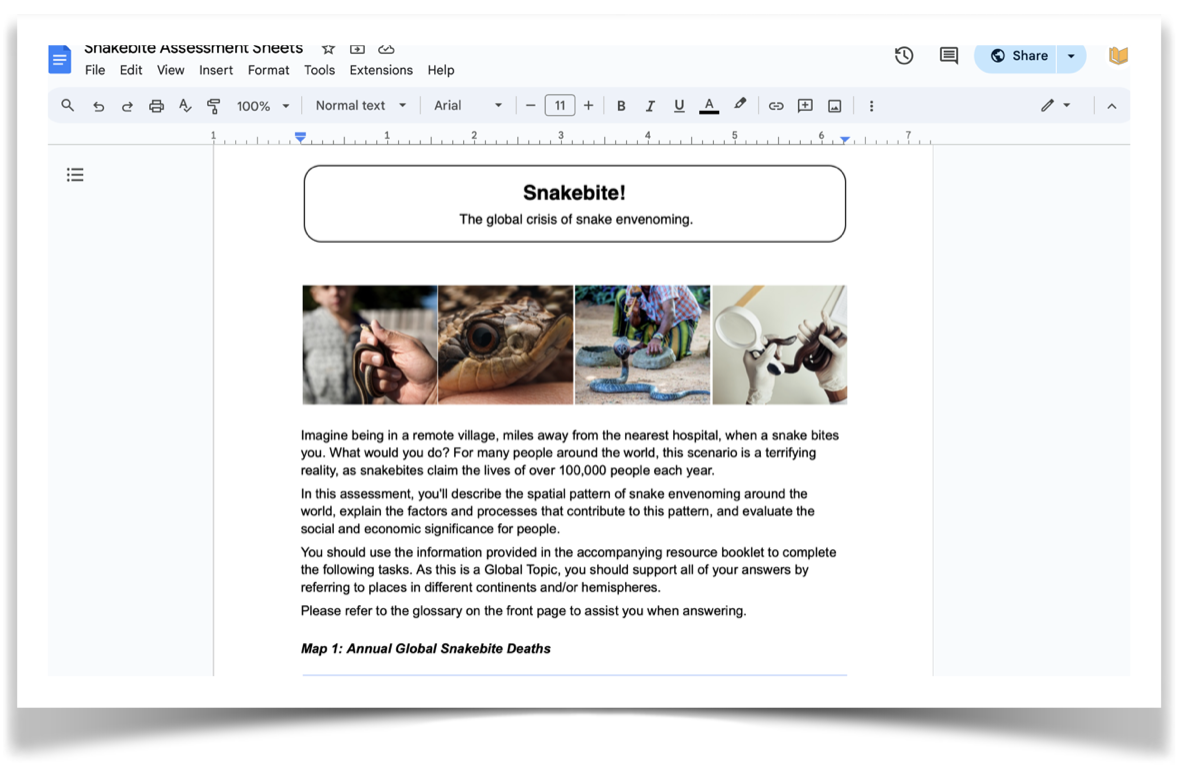Insert a link
Image resolution: width=1180 pixels, height=768 pixels.
[776, 106]
